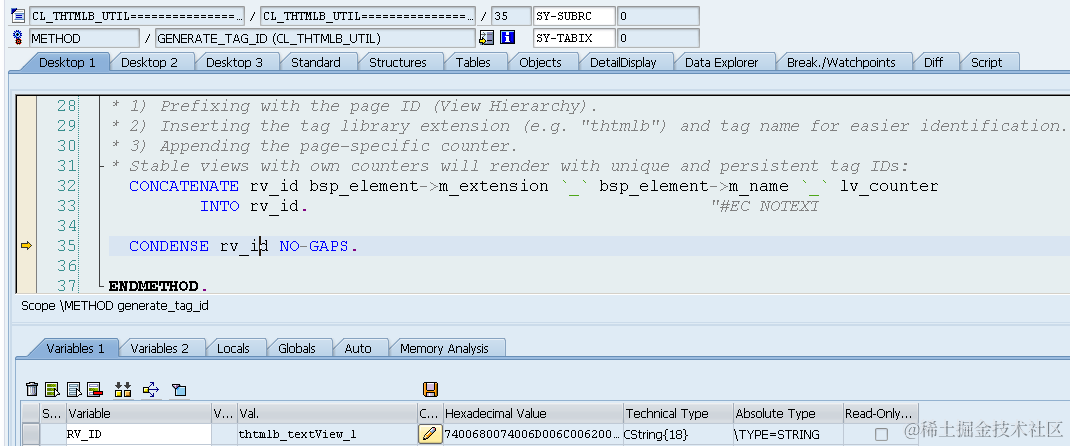The width and height of the screenshot is (1070, 446).
Task: Click the CONCATENATE keyword on line 32
Action: click(x=184, y=186)
